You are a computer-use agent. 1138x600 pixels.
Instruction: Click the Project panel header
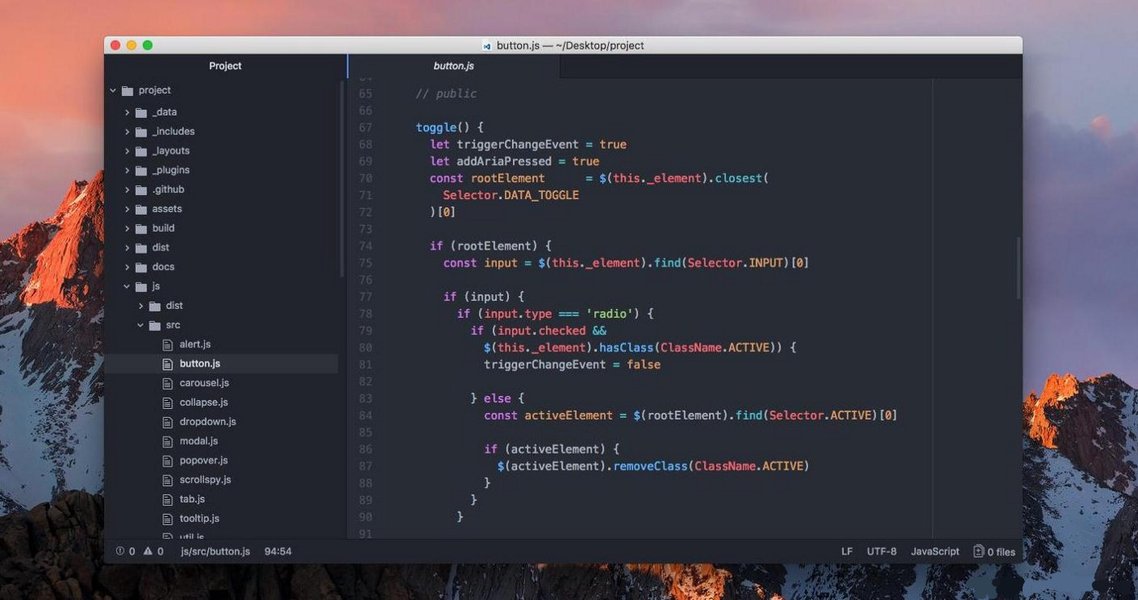(x=225, y=66)
